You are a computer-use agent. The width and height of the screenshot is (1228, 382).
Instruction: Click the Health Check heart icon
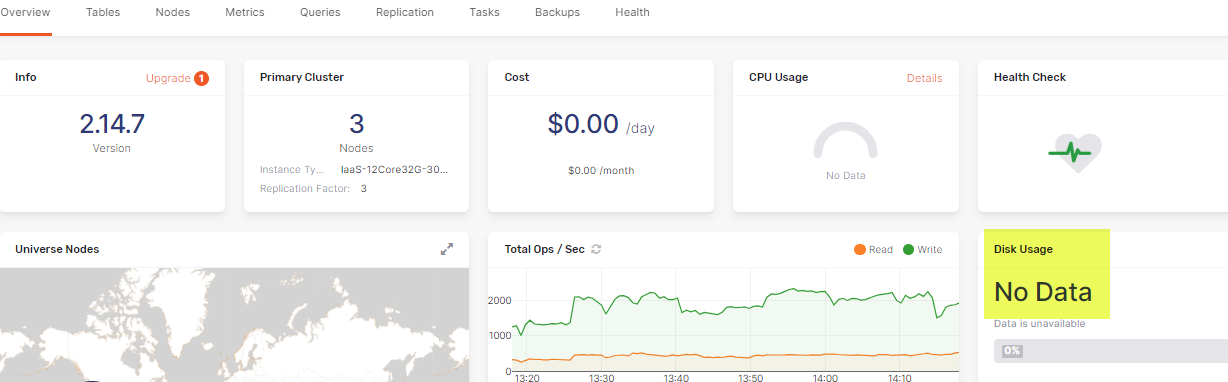1075,153
